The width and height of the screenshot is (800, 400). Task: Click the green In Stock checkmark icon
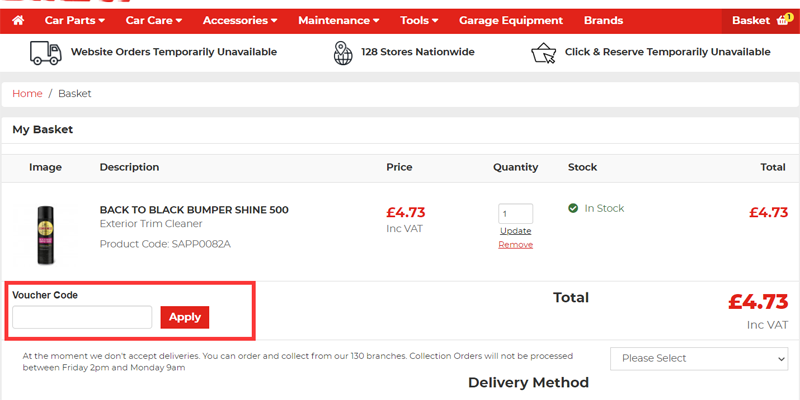click(573, 208)
